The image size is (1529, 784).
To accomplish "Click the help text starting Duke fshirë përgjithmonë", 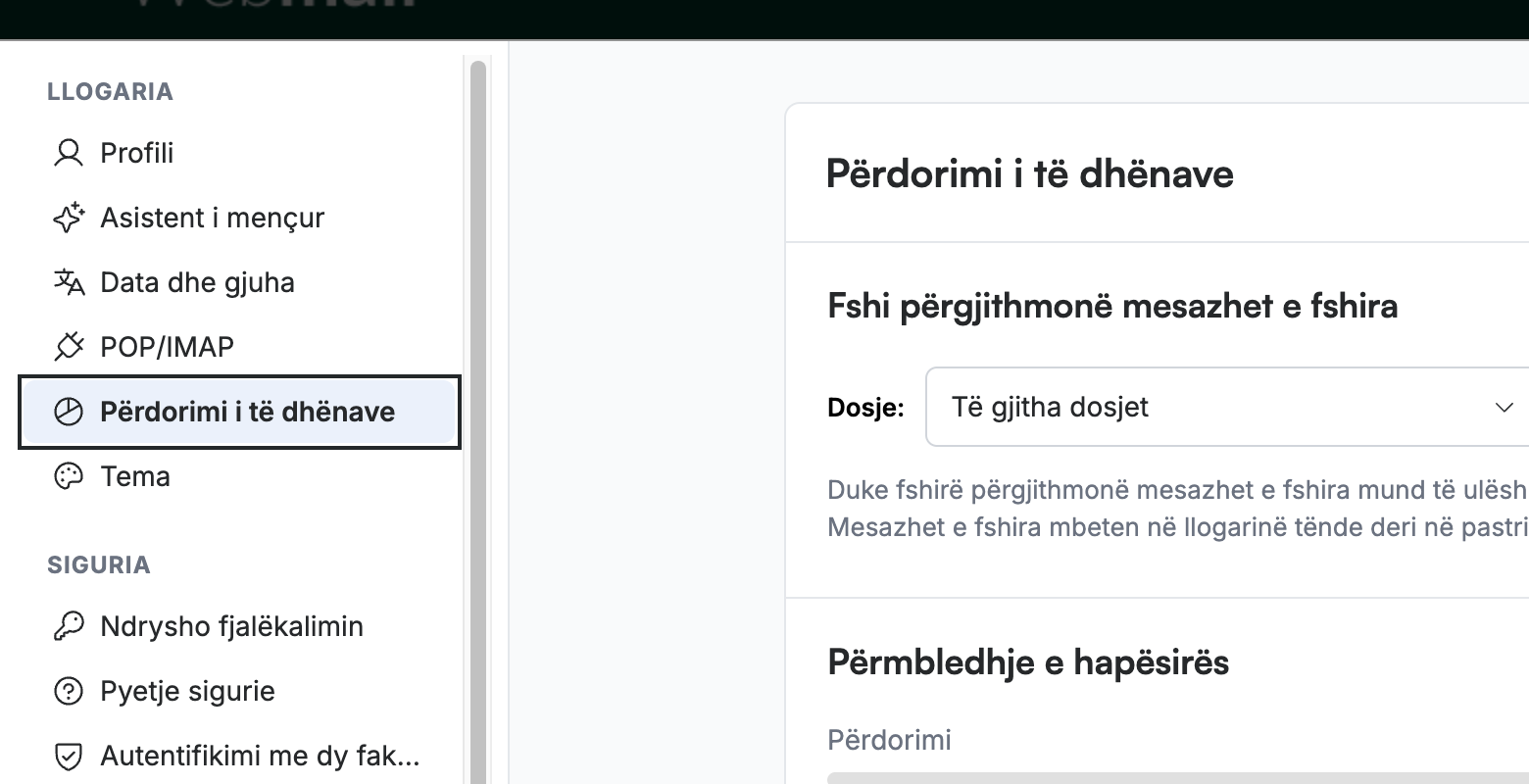I will coord(1177,490).
